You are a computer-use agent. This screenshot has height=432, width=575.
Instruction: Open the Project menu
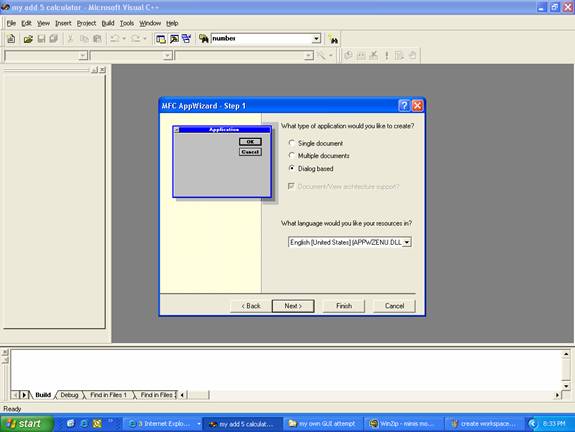coord(86,23)
